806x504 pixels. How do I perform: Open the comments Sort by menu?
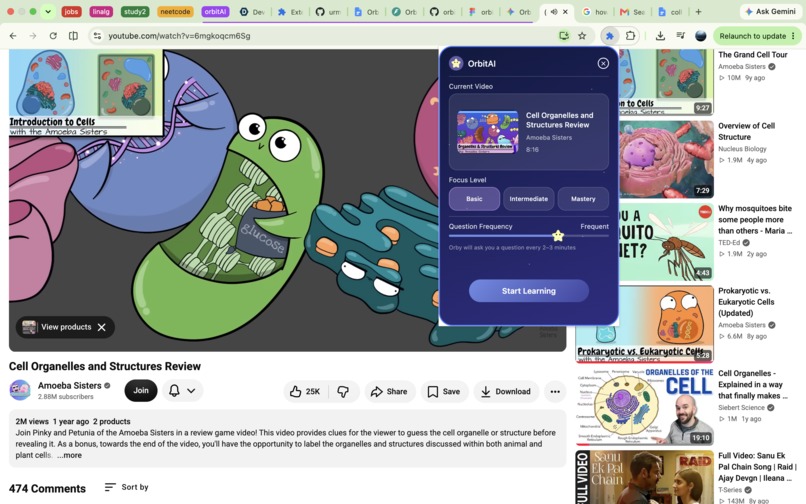(x=126, y=487)
